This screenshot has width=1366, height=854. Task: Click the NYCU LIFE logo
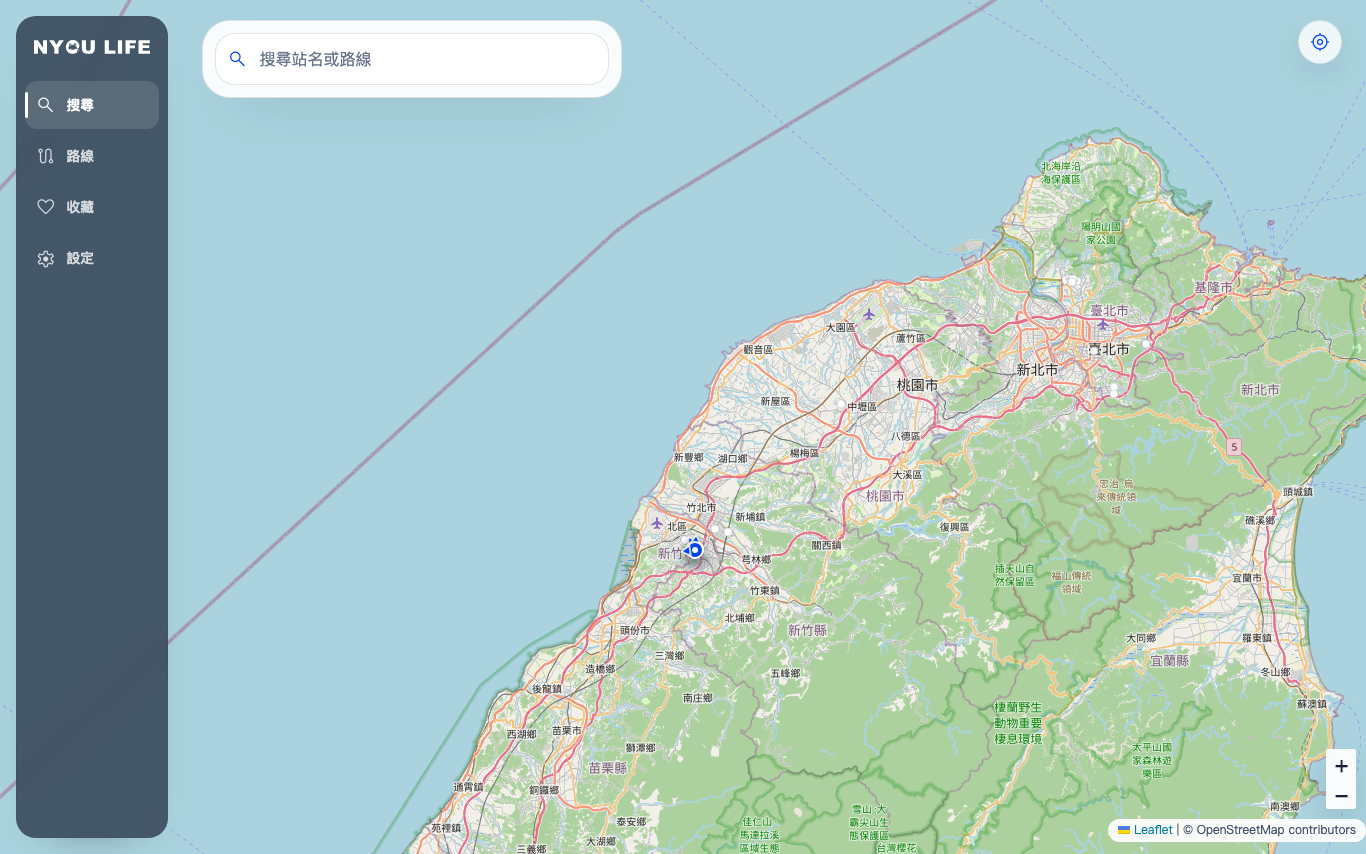coord(92,47)
